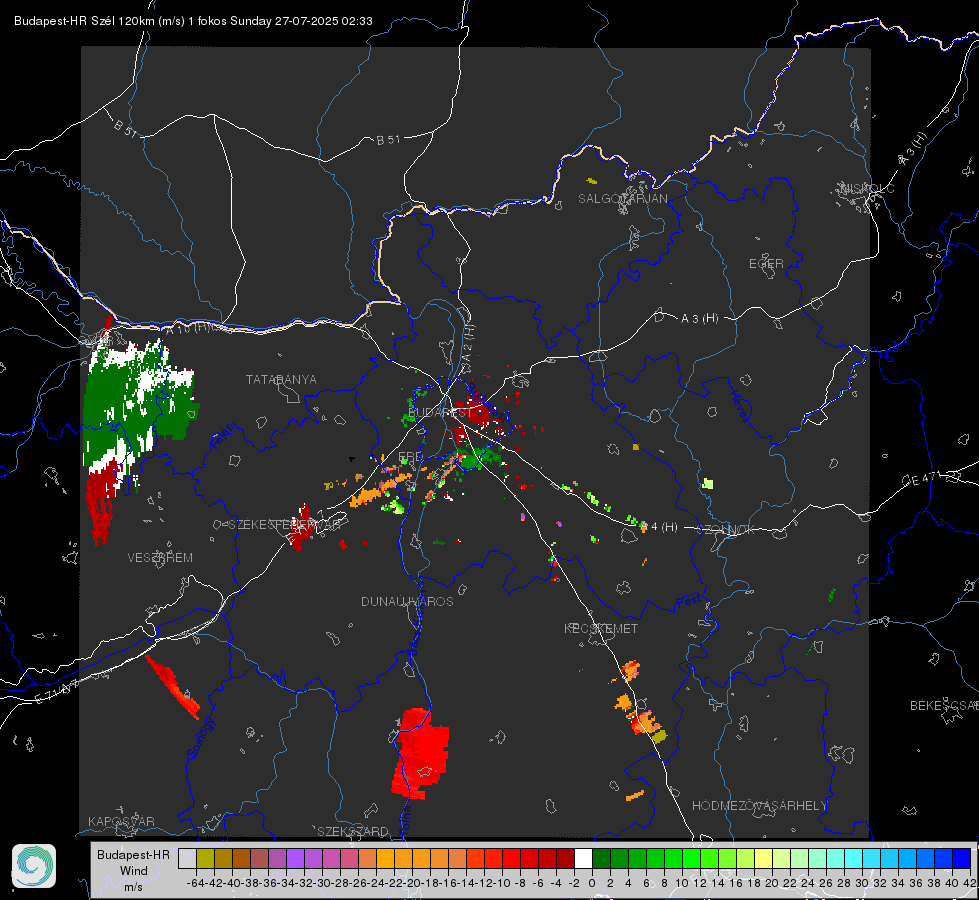
Task: Click the BUDAPEST city label
Action: click(x=440, y=413)
